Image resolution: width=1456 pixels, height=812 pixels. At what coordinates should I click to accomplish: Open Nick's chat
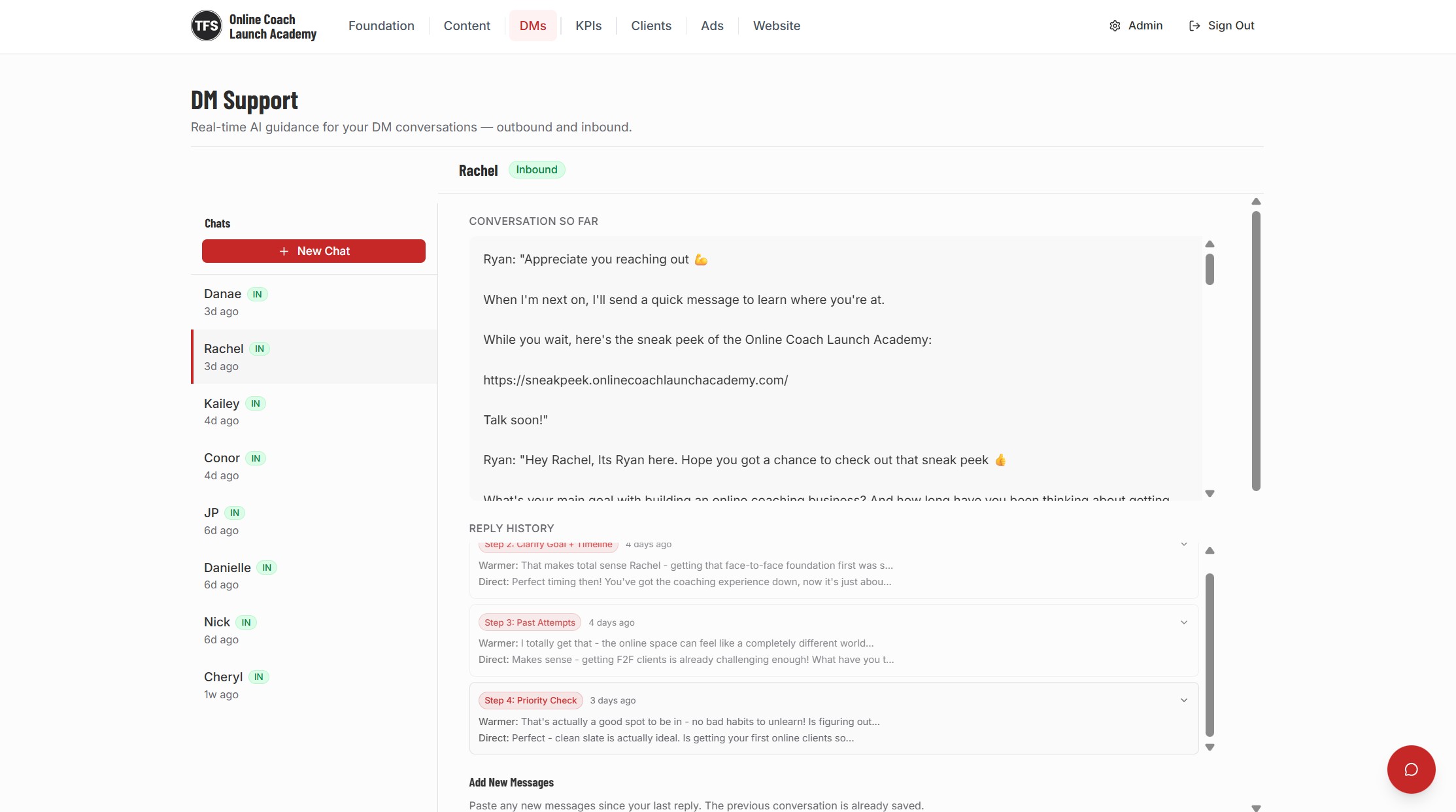(x=314, y=630)
